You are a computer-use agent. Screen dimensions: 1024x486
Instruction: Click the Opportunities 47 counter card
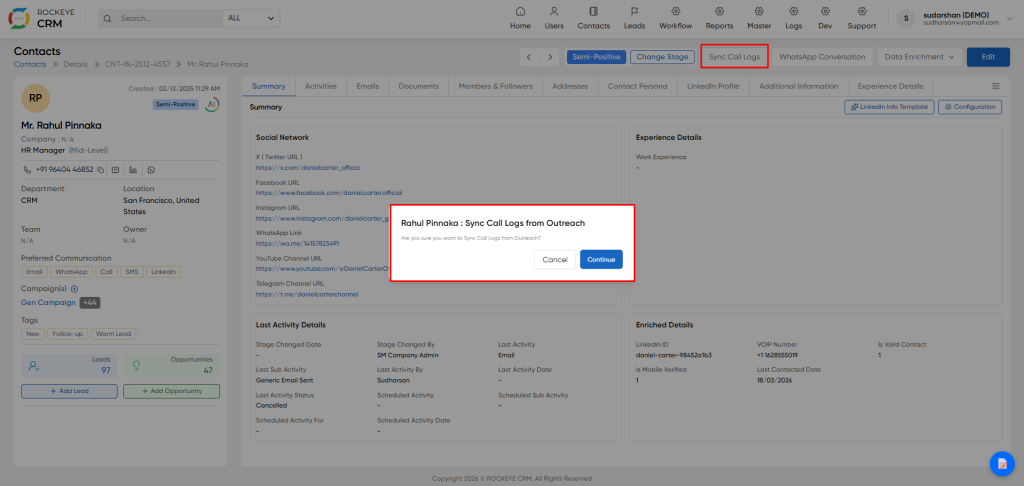pos(171,366)
